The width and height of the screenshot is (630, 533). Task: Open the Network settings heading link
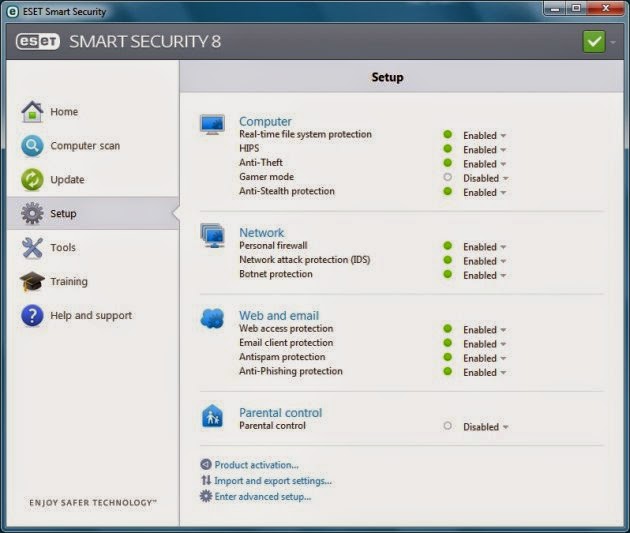(262, 233)
